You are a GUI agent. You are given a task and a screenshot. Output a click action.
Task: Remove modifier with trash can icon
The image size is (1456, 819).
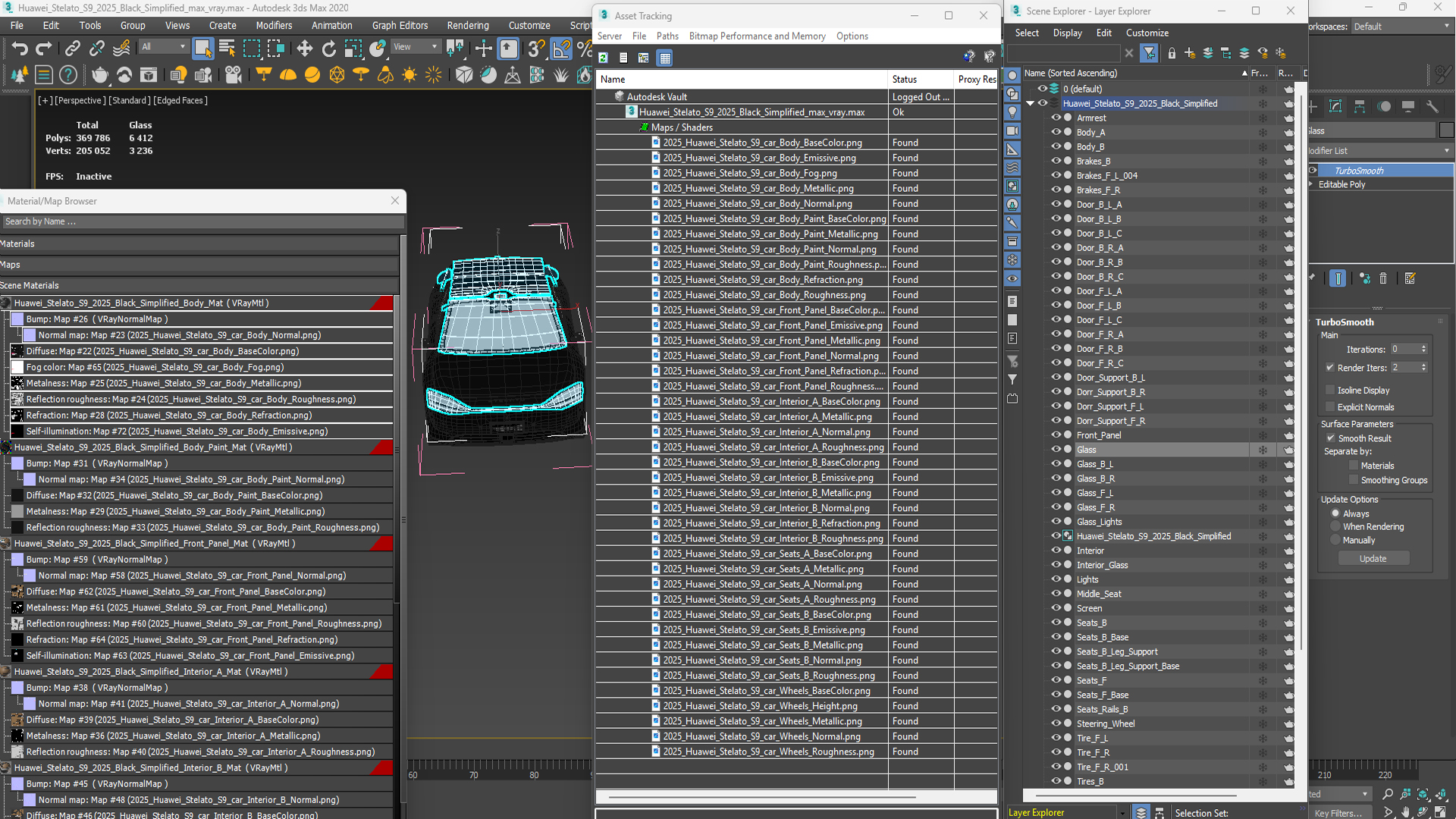click(x=1383, y=278)
